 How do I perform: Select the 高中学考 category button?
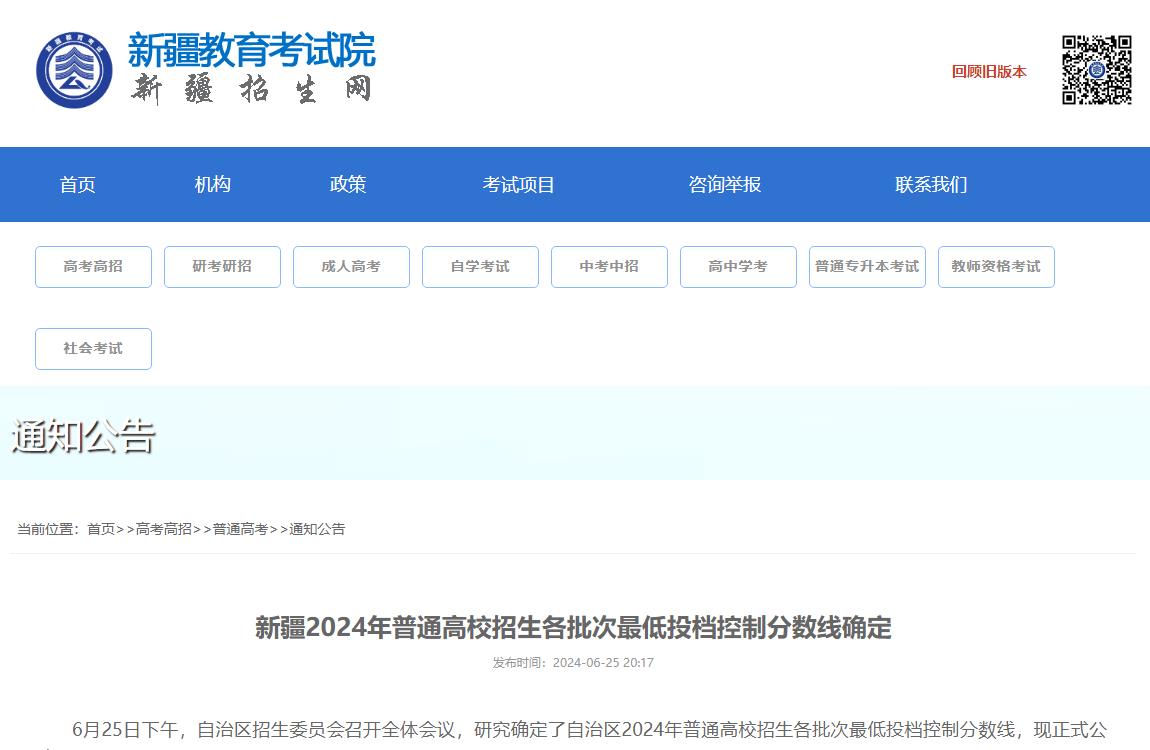[x=738, y=266]
